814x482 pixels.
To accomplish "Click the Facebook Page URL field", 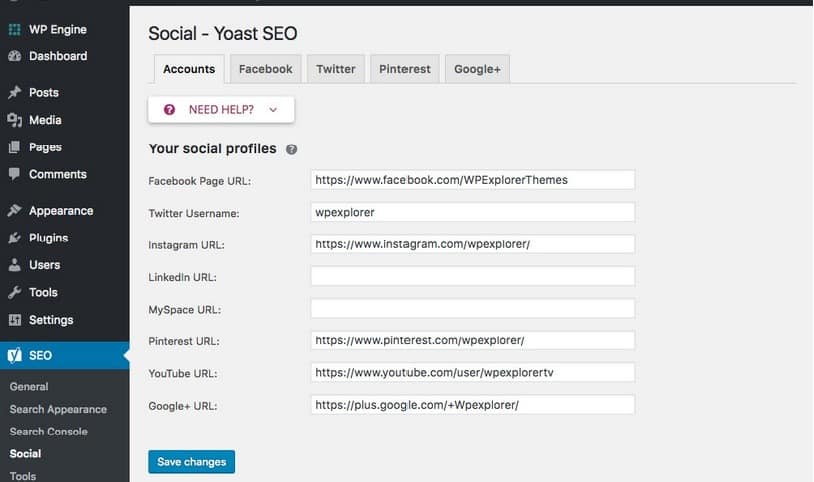I will (x=473, y=180).
